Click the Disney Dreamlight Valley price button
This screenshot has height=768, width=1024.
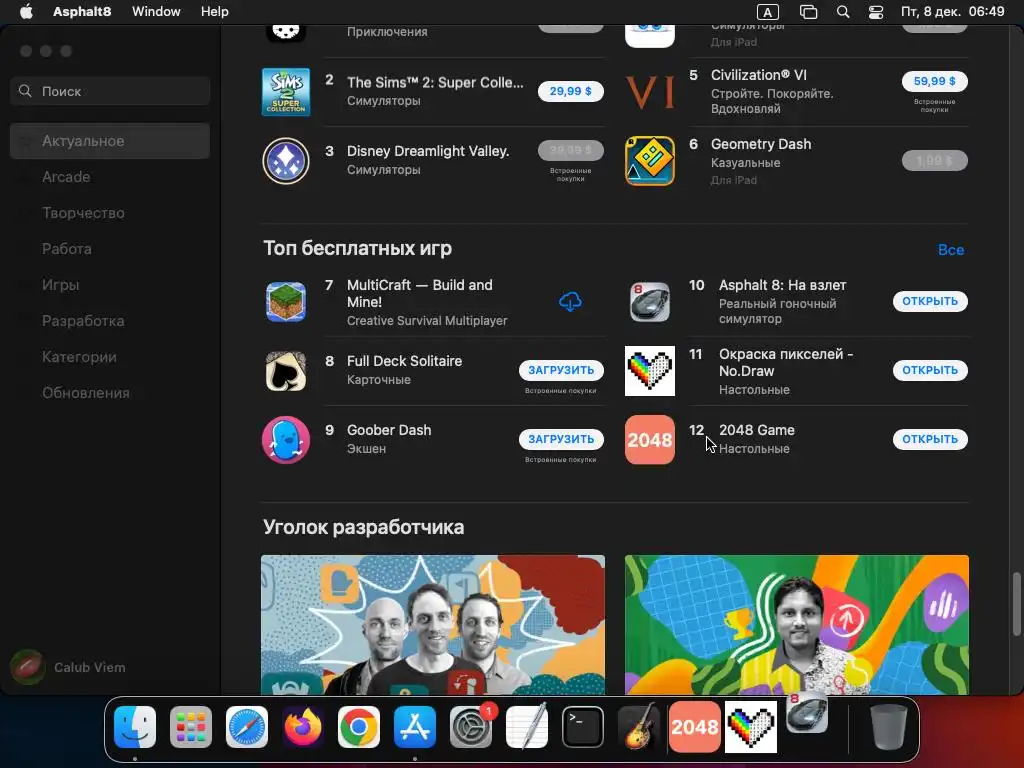[x=570, y=150]
